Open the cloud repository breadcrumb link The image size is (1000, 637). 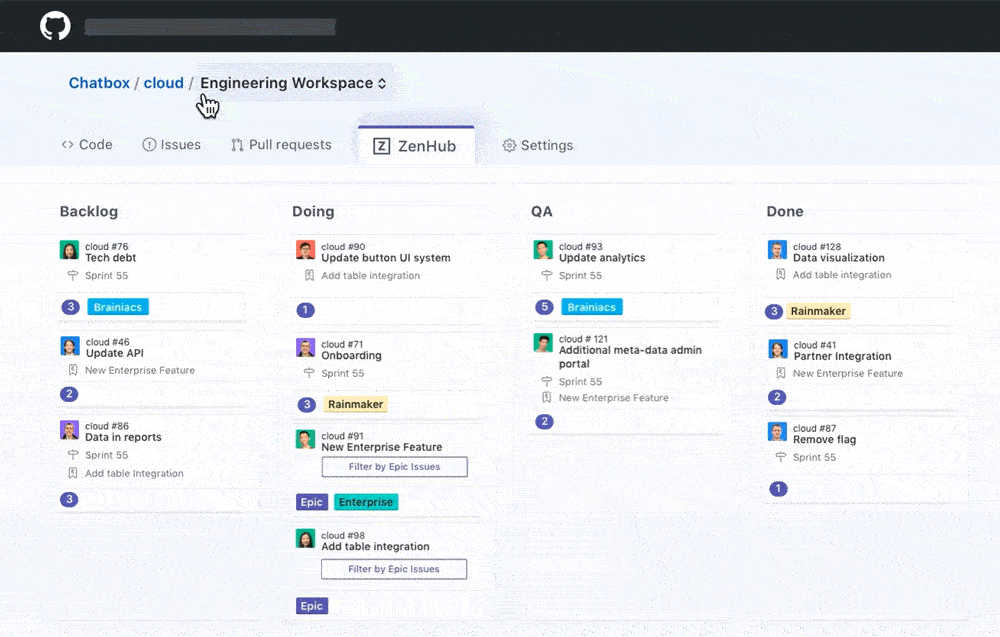pos(163,84)
